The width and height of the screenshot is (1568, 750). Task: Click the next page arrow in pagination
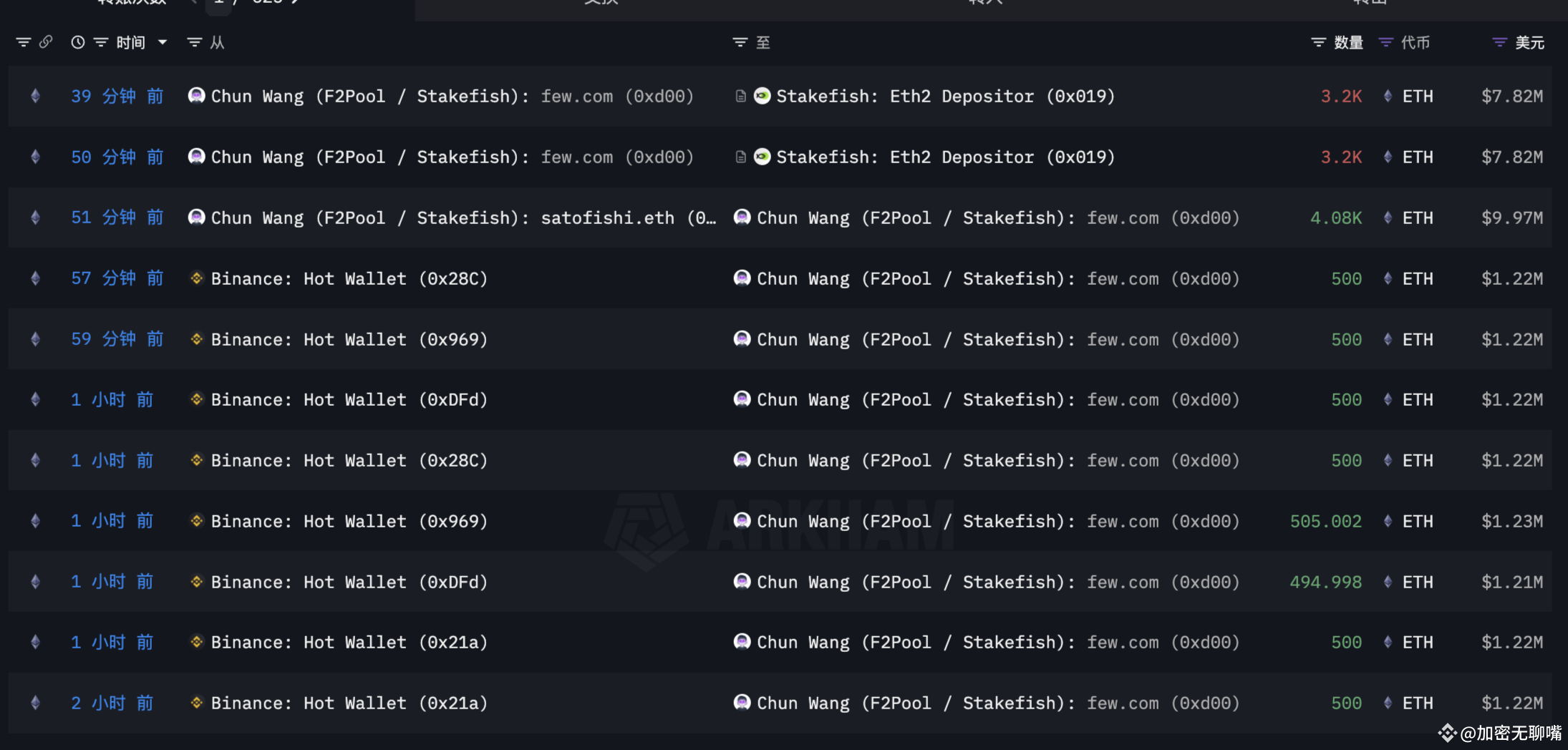coord(294,3)
